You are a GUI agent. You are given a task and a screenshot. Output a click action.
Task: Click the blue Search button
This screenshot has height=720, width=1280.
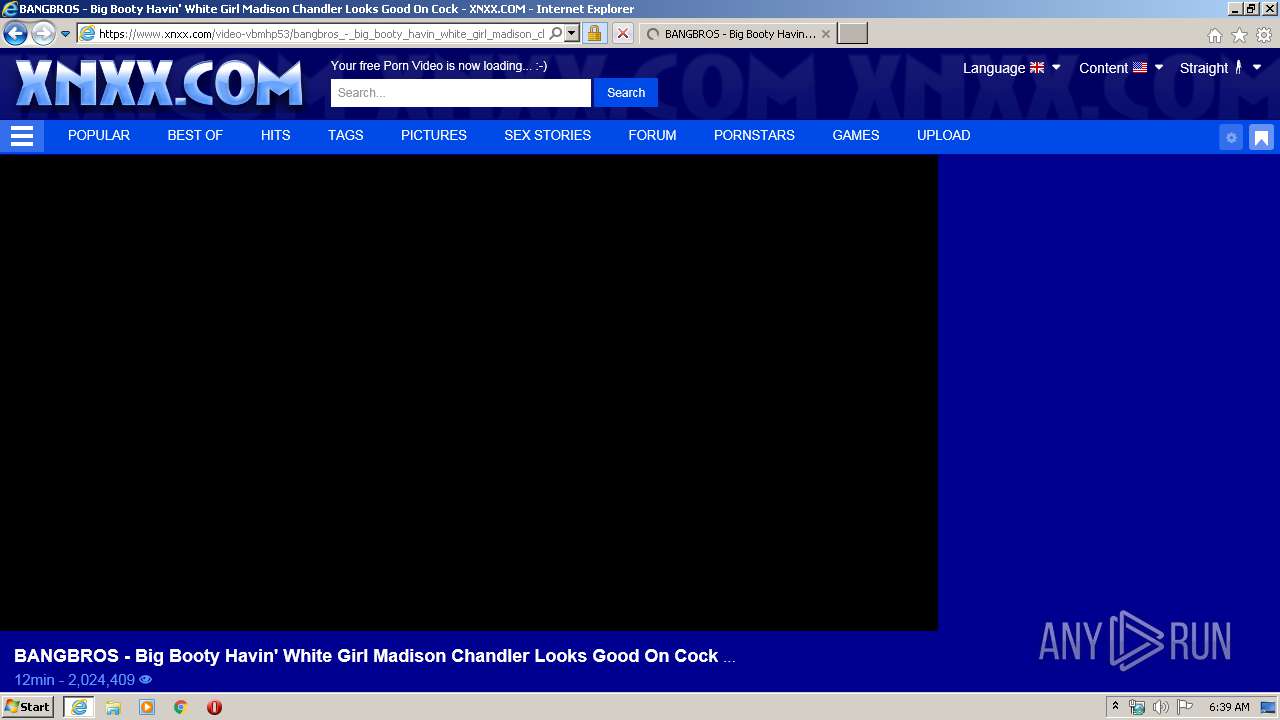tap(626, 93)
